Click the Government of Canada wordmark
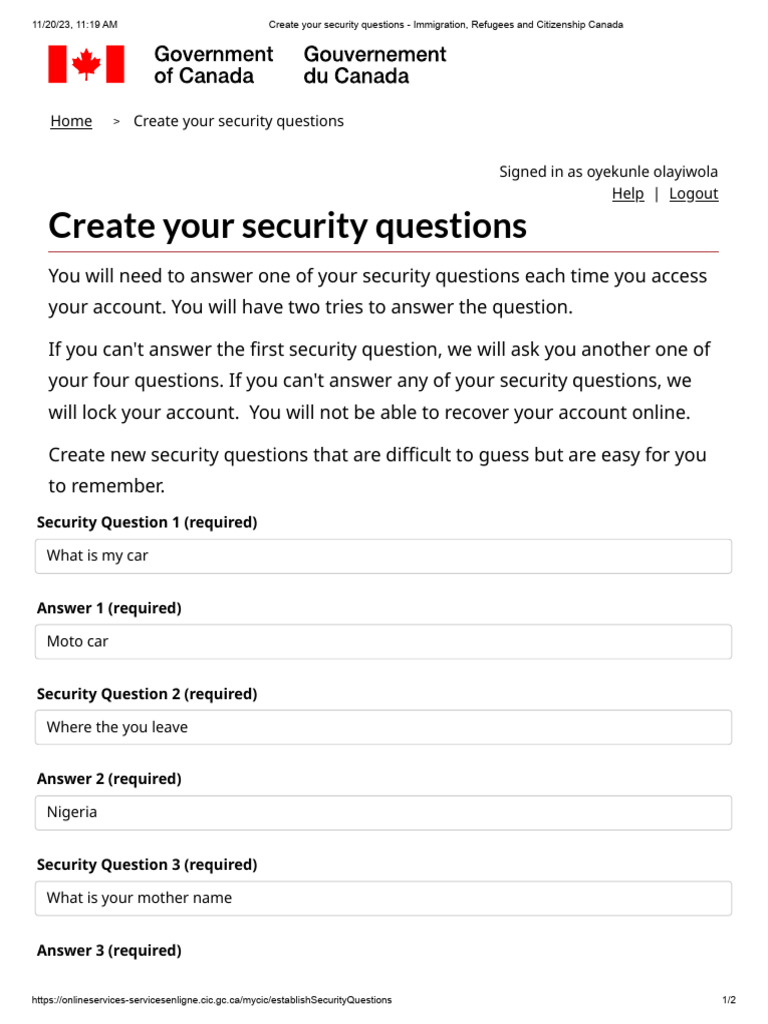The height and width of the screenshot is (1024, 768). click(x=213, y=64)
